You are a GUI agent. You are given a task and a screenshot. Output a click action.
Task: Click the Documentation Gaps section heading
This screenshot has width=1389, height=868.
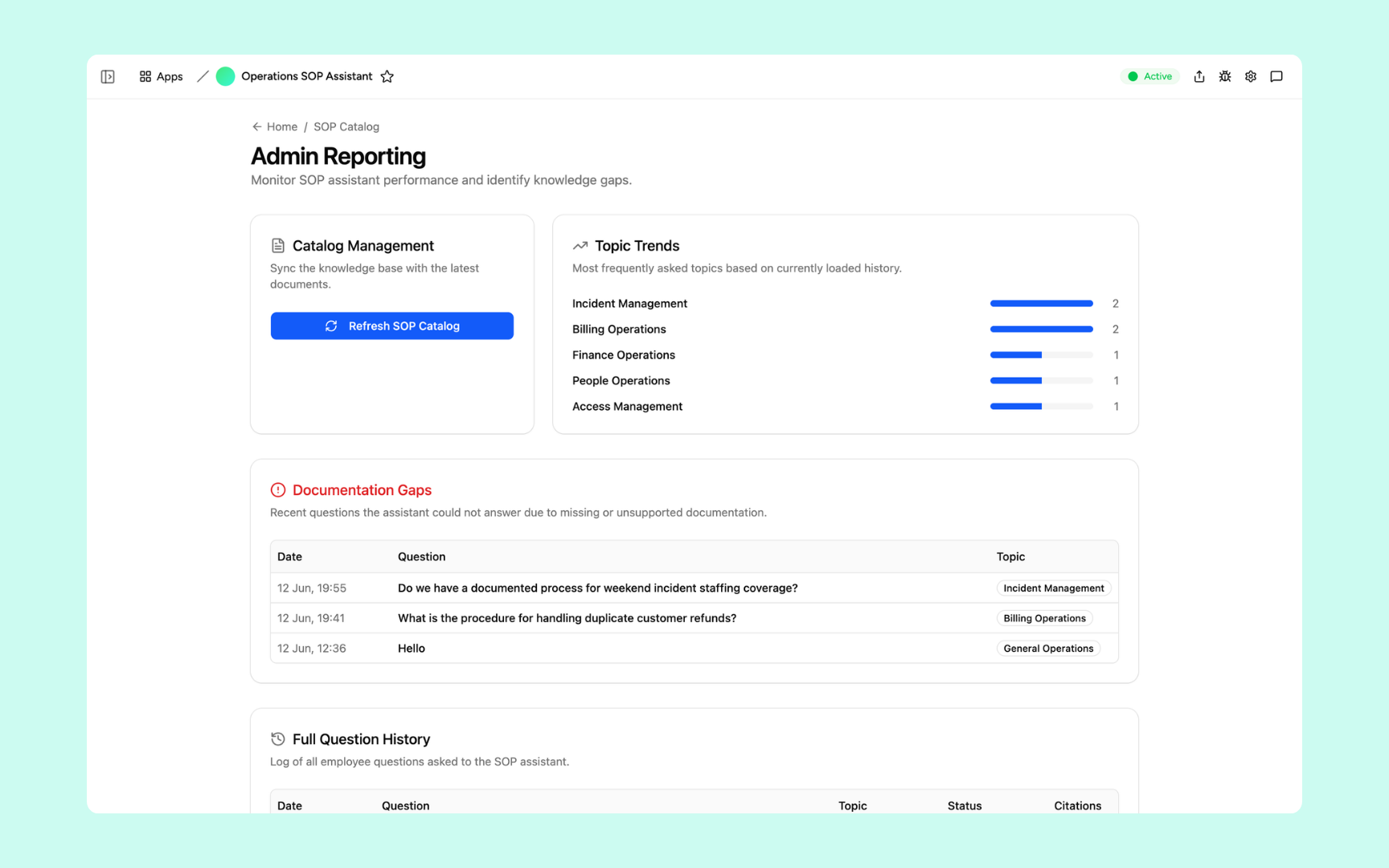coord(363,490)
